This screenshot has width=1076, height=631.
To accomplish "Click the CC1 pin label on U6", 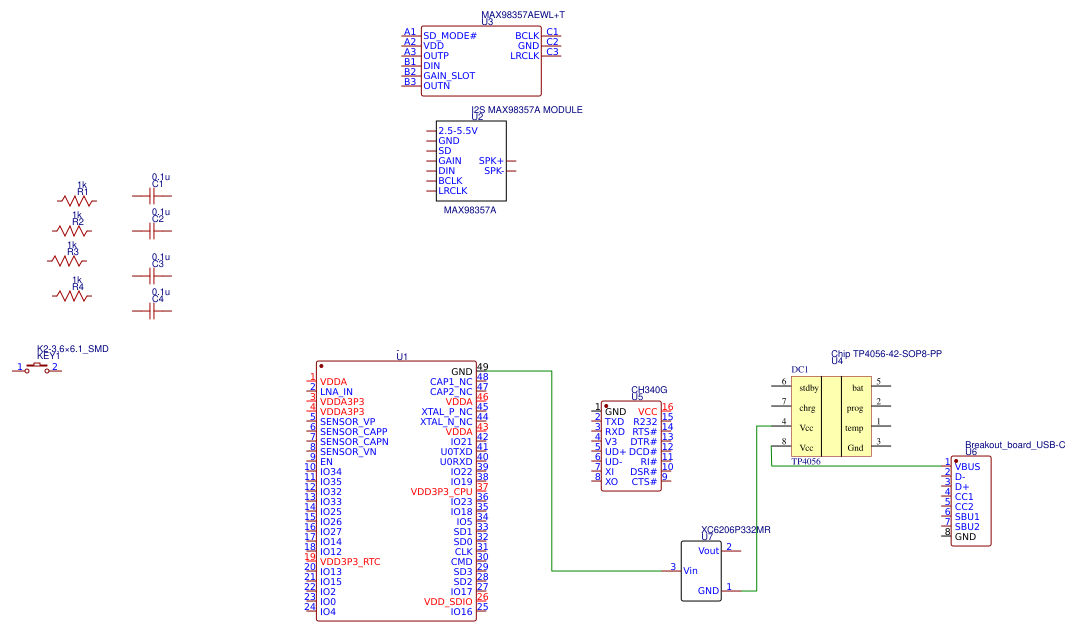I will click(964, 497).
